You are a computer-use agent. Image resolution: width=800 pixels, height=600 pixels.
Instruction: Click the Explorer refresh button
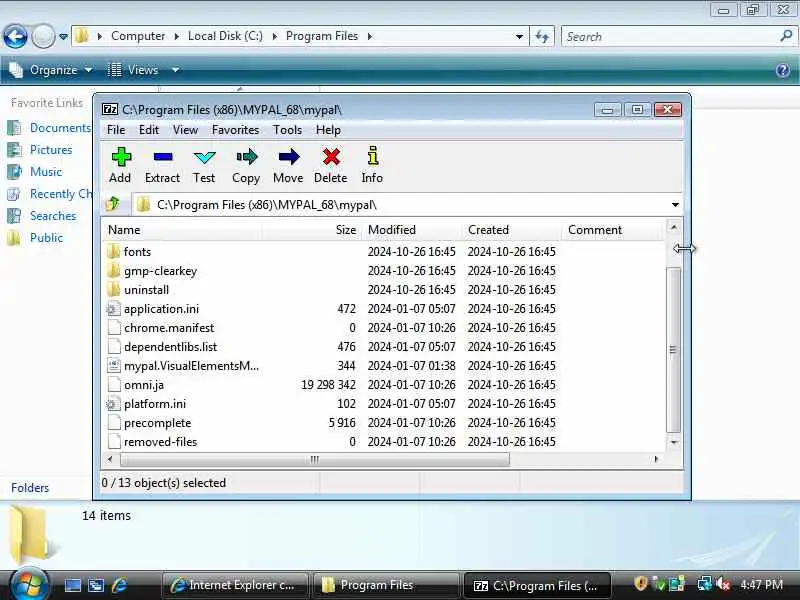542,36
